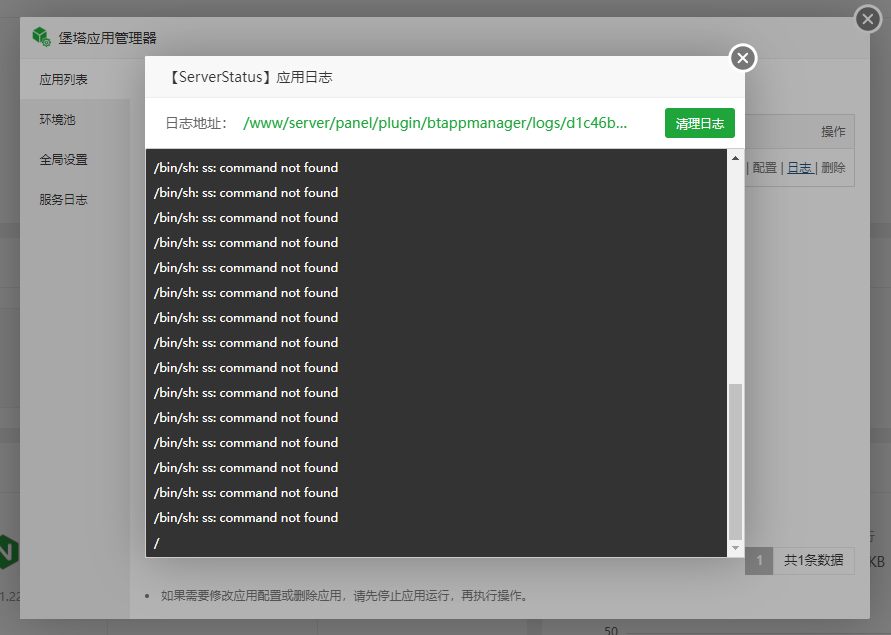The width and height of the screenshot is (891, 635).
Task: Click the 清理日志 button
Action: click(700, 123)
